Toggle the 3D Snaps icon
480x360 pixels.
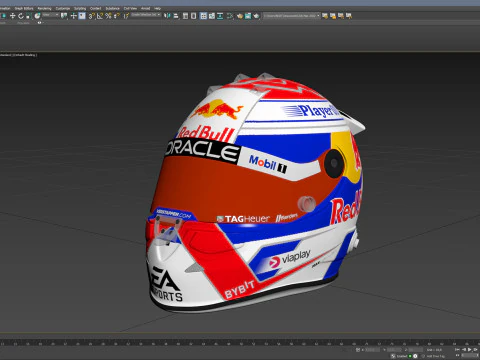(x=91, y=16)
